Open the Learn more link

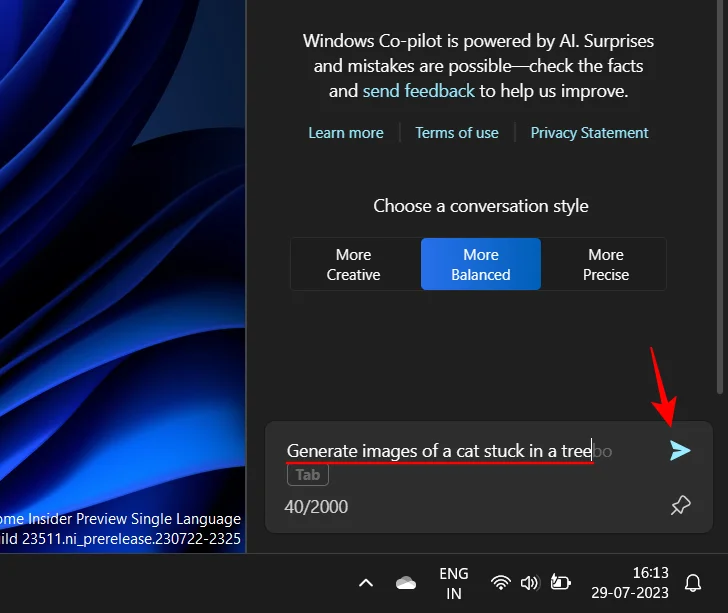coord(346,133)
